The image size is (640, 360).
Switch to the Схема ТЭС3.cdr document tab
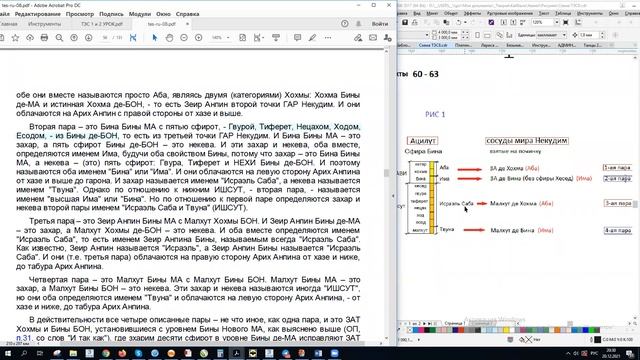click(433, 45)
